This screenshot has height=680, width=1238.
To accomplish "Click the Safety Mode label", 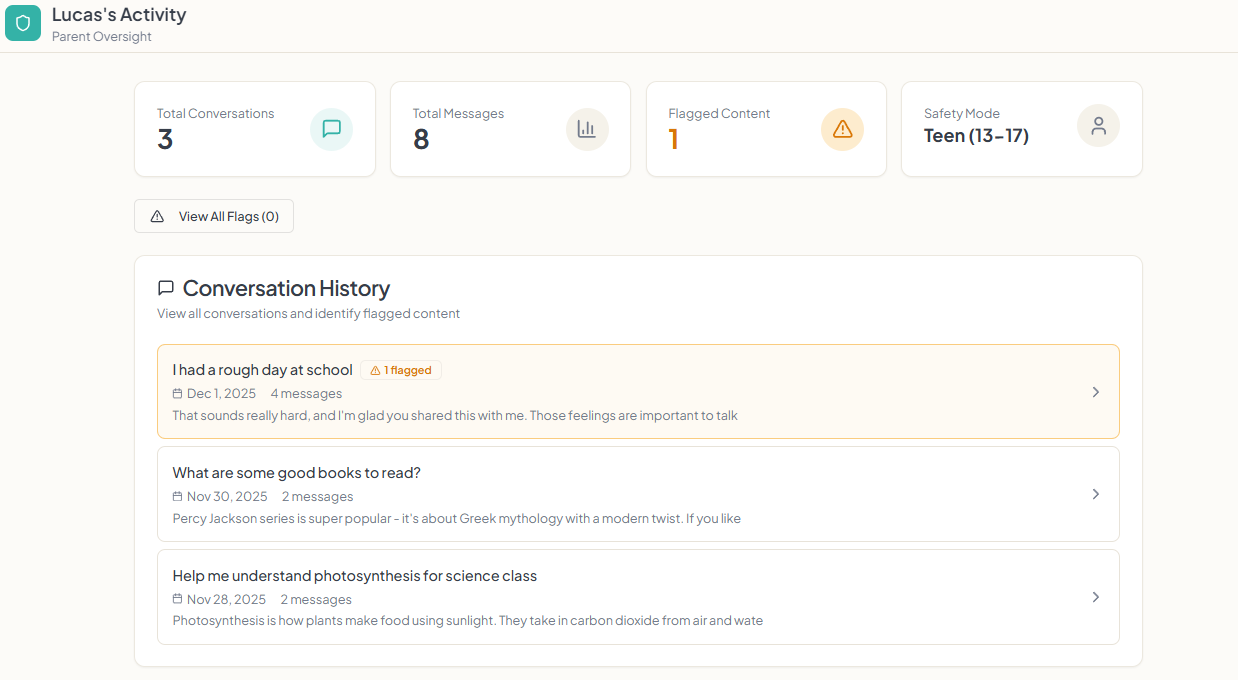I will pyautogui.click(x=962, y=114).
